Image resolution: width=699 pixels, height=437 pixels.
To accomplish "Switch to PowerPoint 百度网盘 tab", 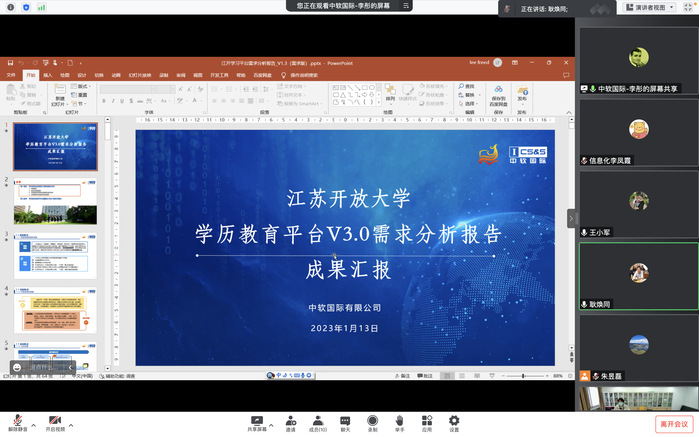I will point(262,75).
